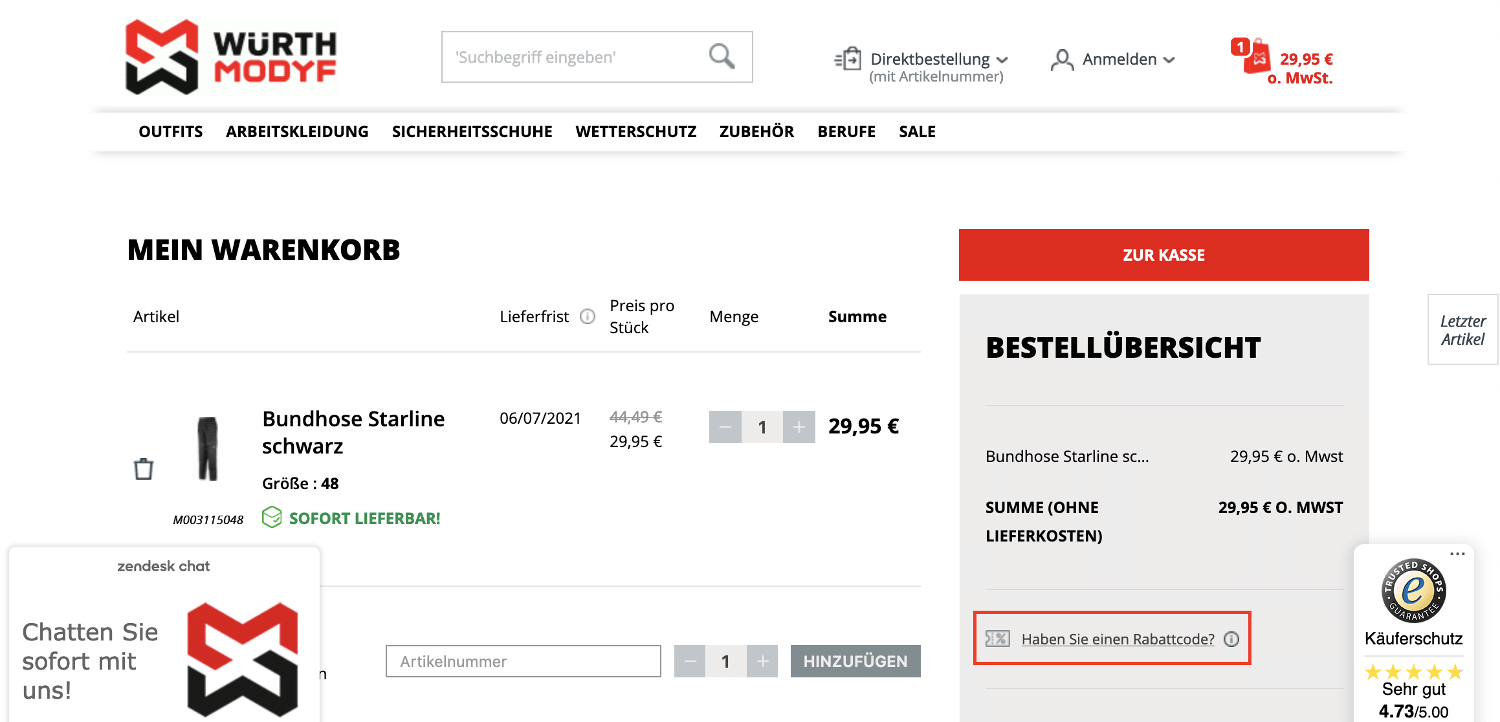
Task: Click the Artikelnummer input field
Action: 524,661
